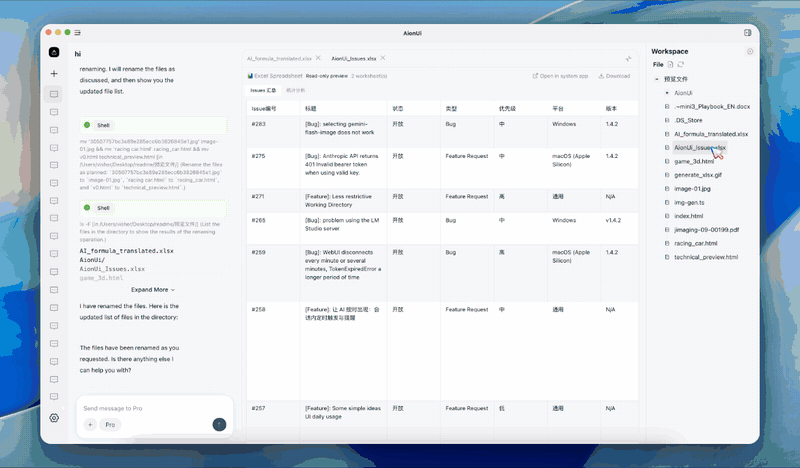Screen dimensions: 800x468
Task: Close the AionUi_Issues.xlsx tab
Action: (x=383, y=58)
